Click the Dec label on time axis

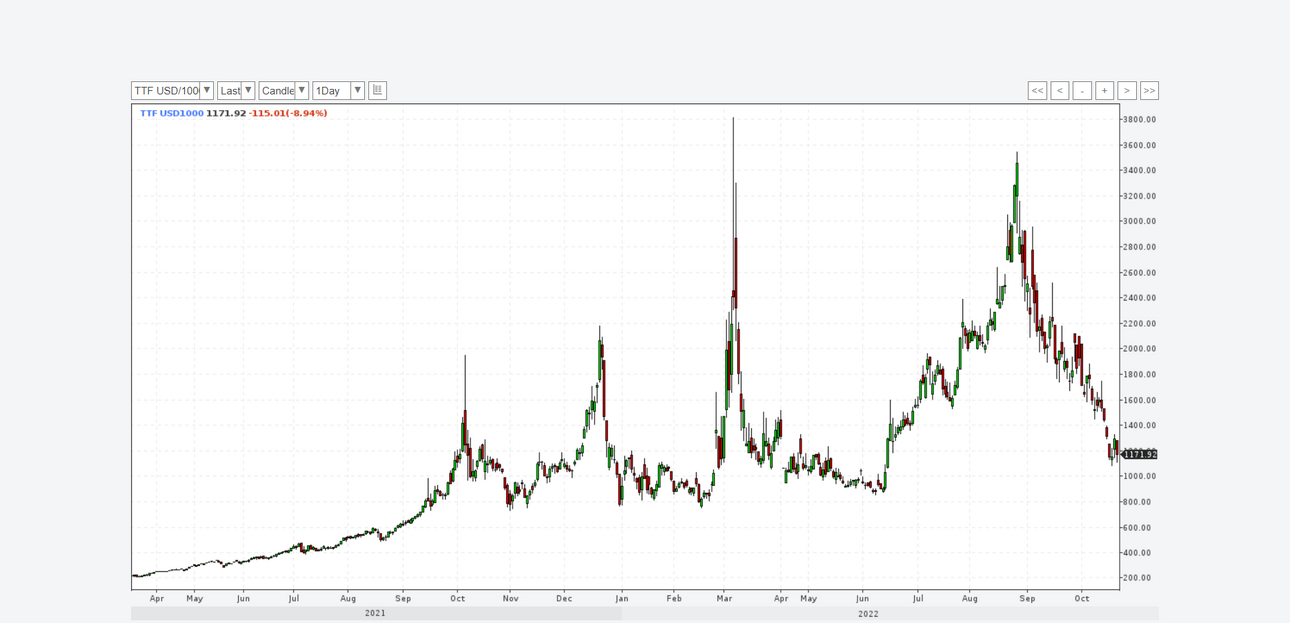coord(564,598)
